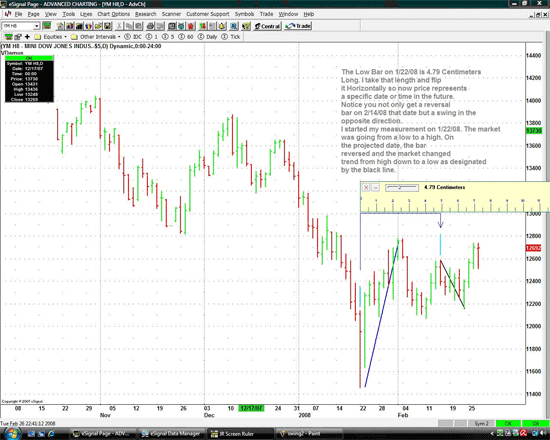The image size is (550, 440).
Task: Click the Central toolbar button
Action: tap(267, 26)
